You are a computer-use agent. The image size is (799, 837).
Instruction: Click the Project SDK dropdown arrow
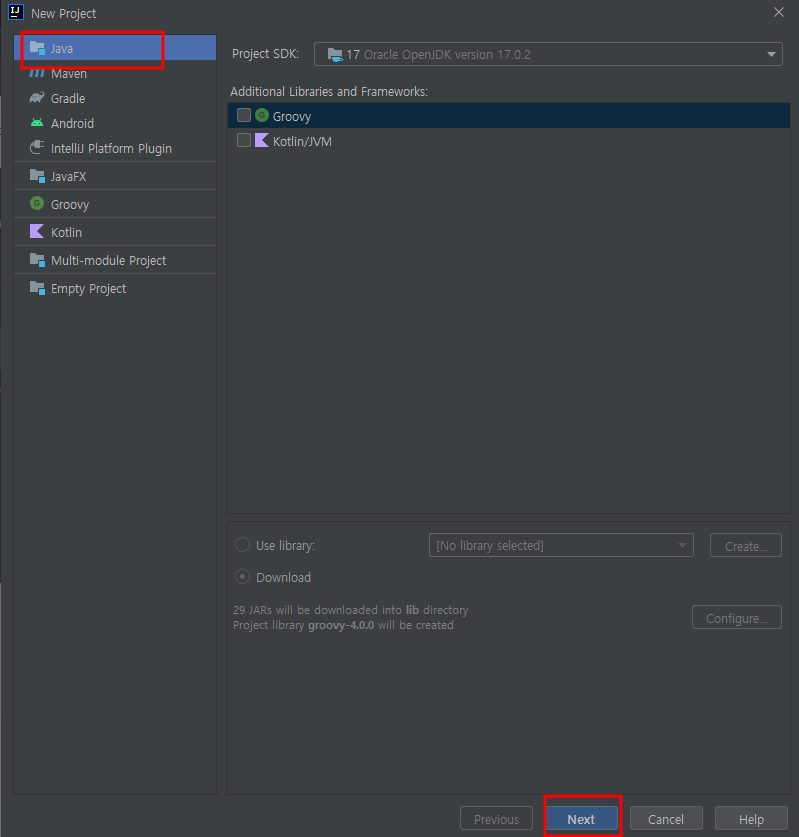(771, 54)
